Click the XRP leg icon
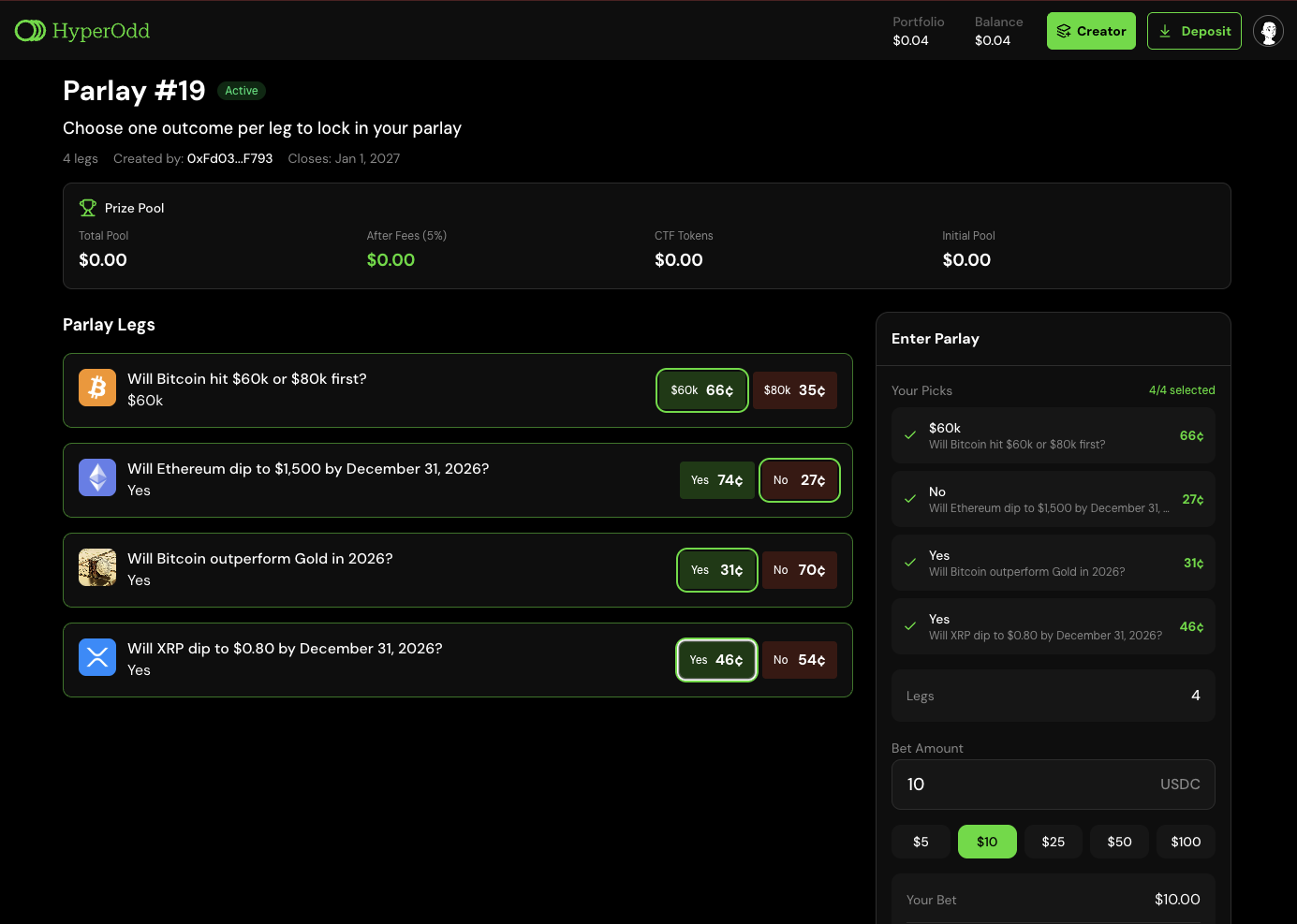Viewport: 1297px width, 924px height. point(97,657)
